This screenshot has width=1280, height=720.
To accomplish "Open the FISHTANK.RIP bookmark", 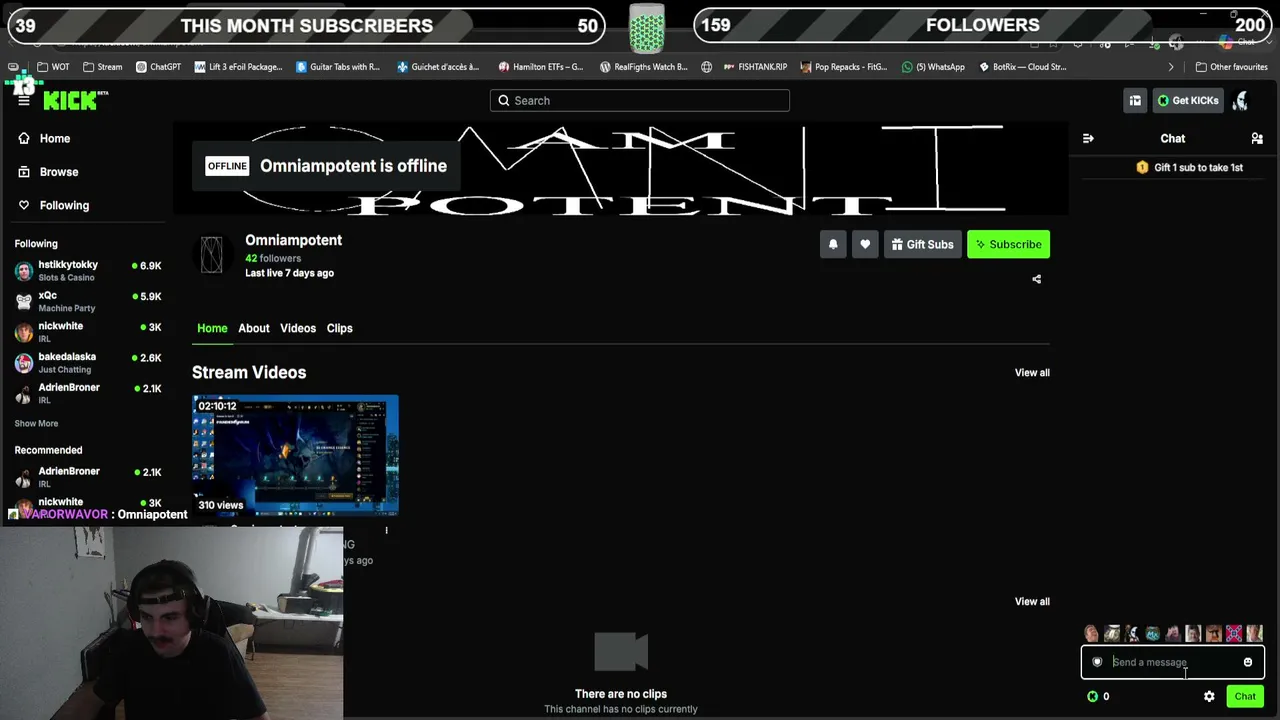I will (x=755, y=67).
